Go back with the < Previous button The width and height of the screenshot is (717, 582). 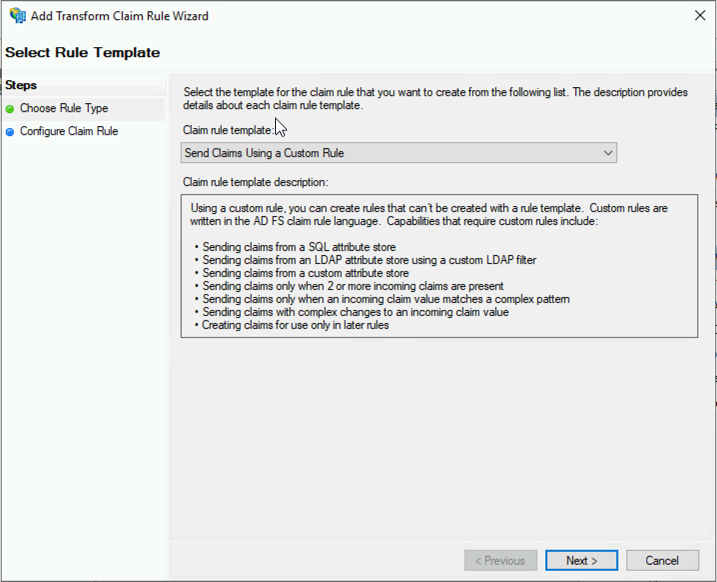click(x=500, y=561)
